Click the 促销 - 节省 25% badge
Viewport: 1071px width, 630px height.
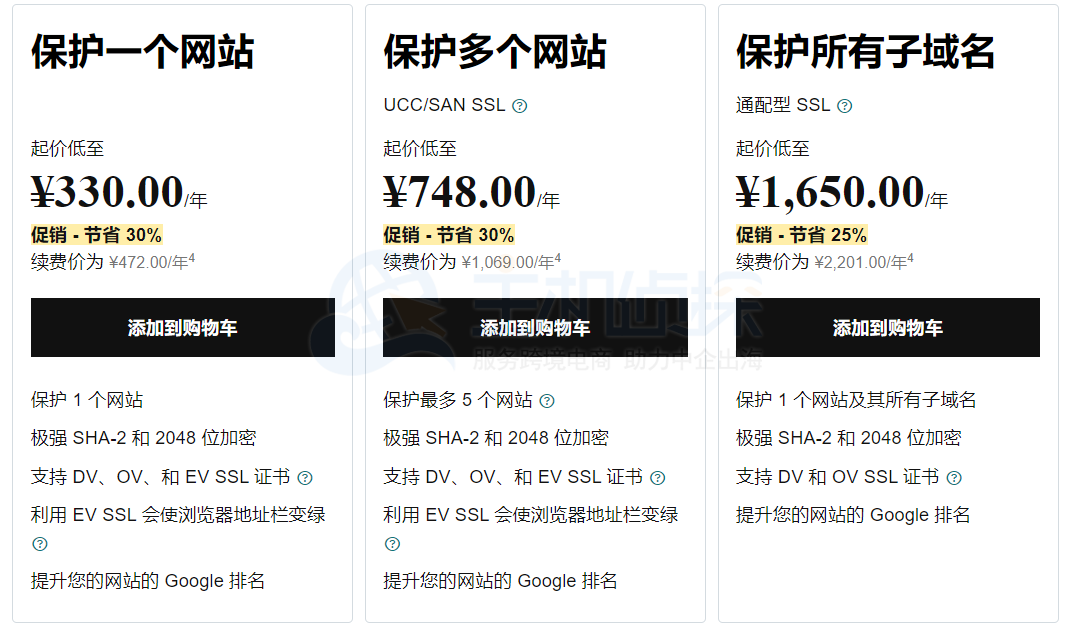(800, 234)
